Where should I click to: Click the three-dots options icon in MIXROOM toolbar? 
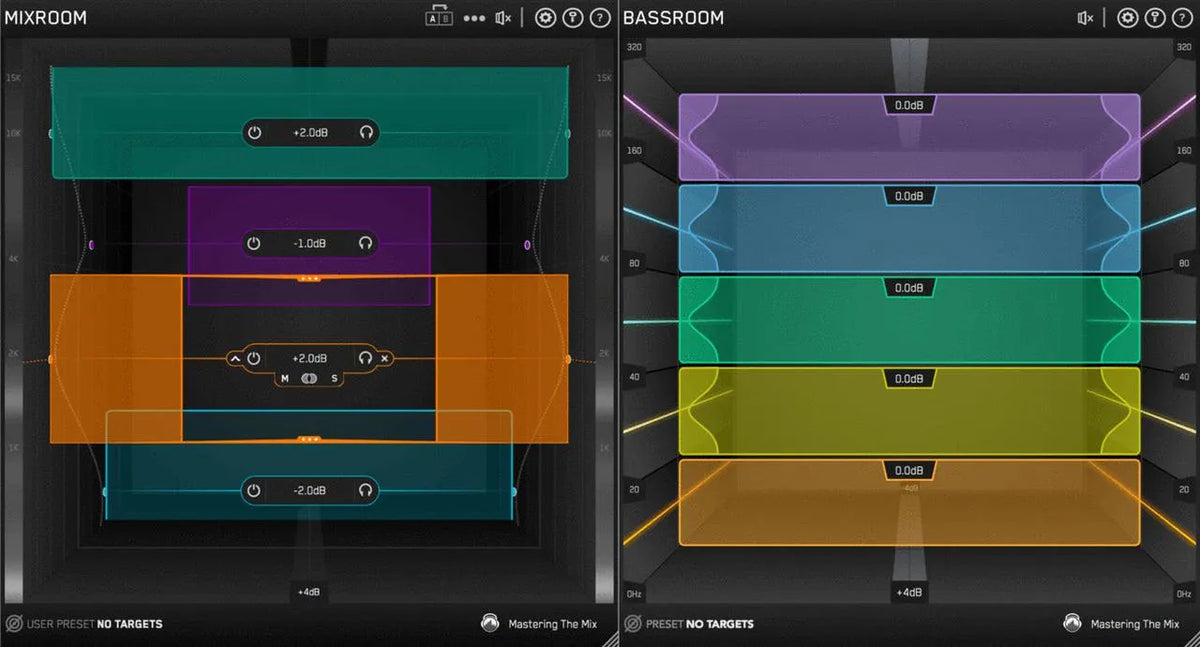pos(474,17)
